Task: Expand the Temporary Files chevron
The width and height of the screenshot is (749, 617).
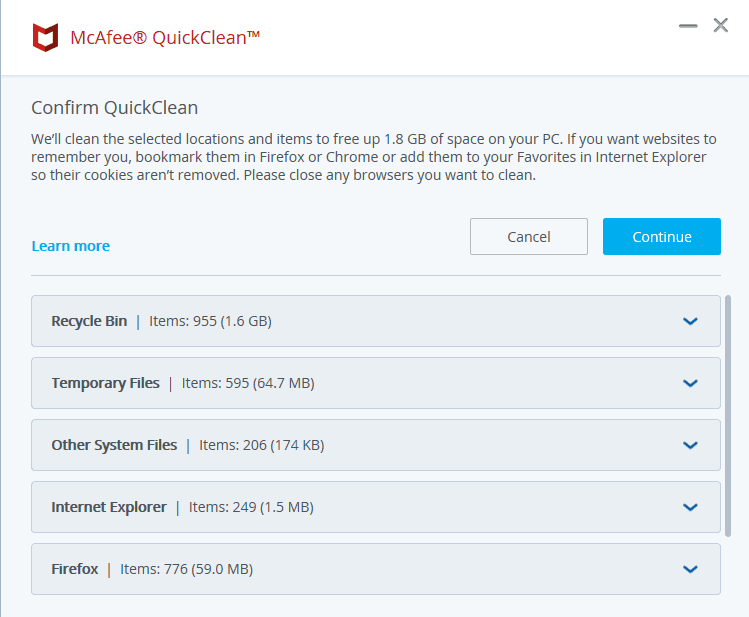Action: (690, 383)
